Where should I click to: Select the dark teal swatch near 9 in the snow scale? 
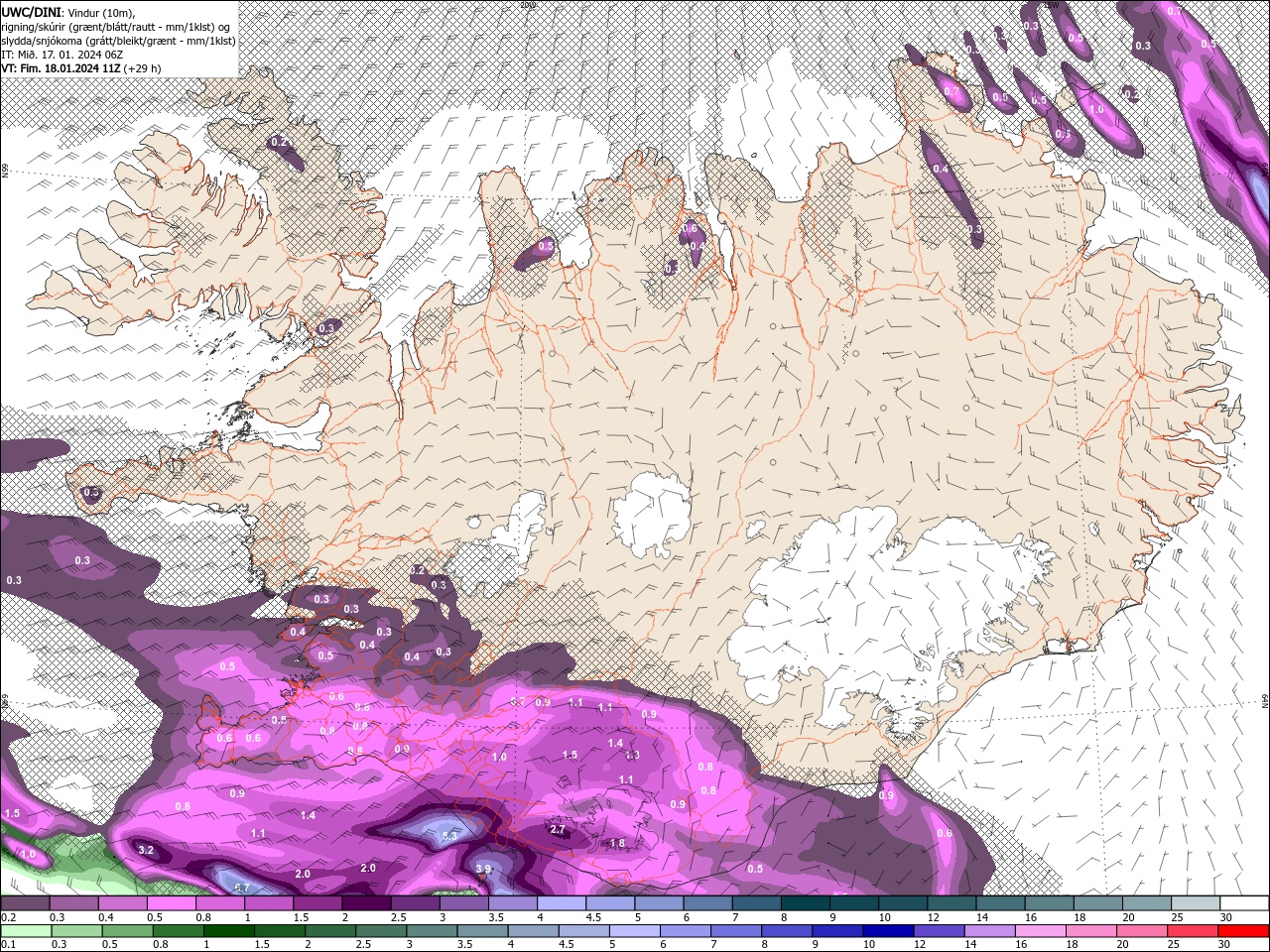pyautogui.click(x=853, y=903)
